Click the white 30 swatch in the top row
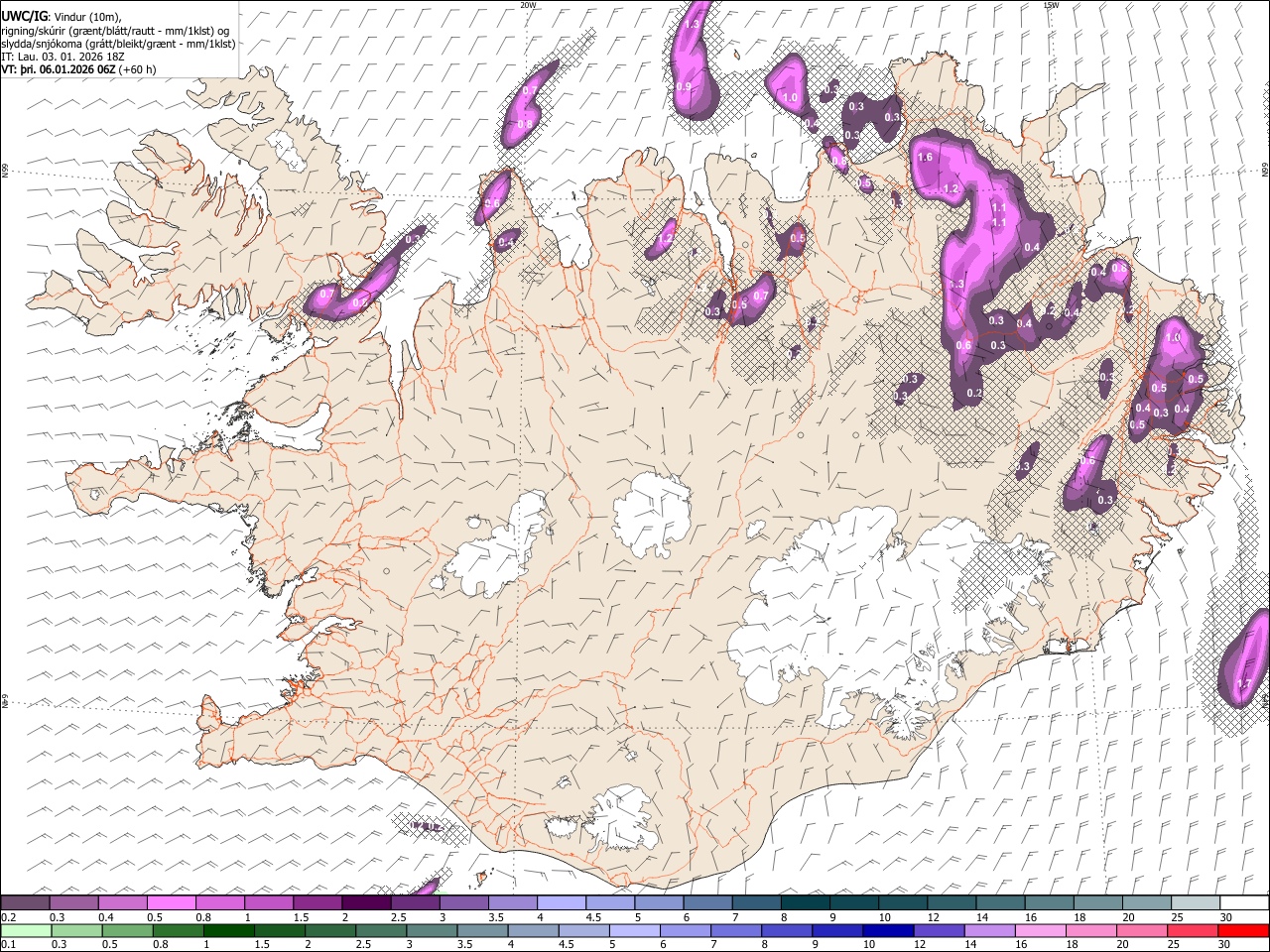The width and height of the screenshot is (1270, 952). (x=1243, y=902)
